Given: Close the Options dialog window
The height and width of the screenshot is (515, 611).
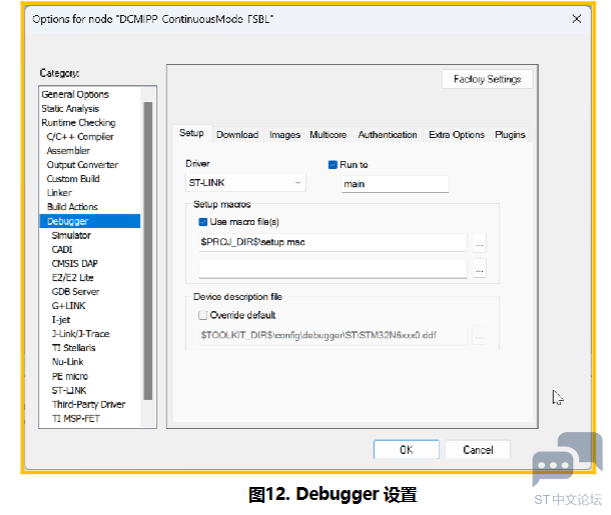Looking at the screenshot, I should point(575,19).
